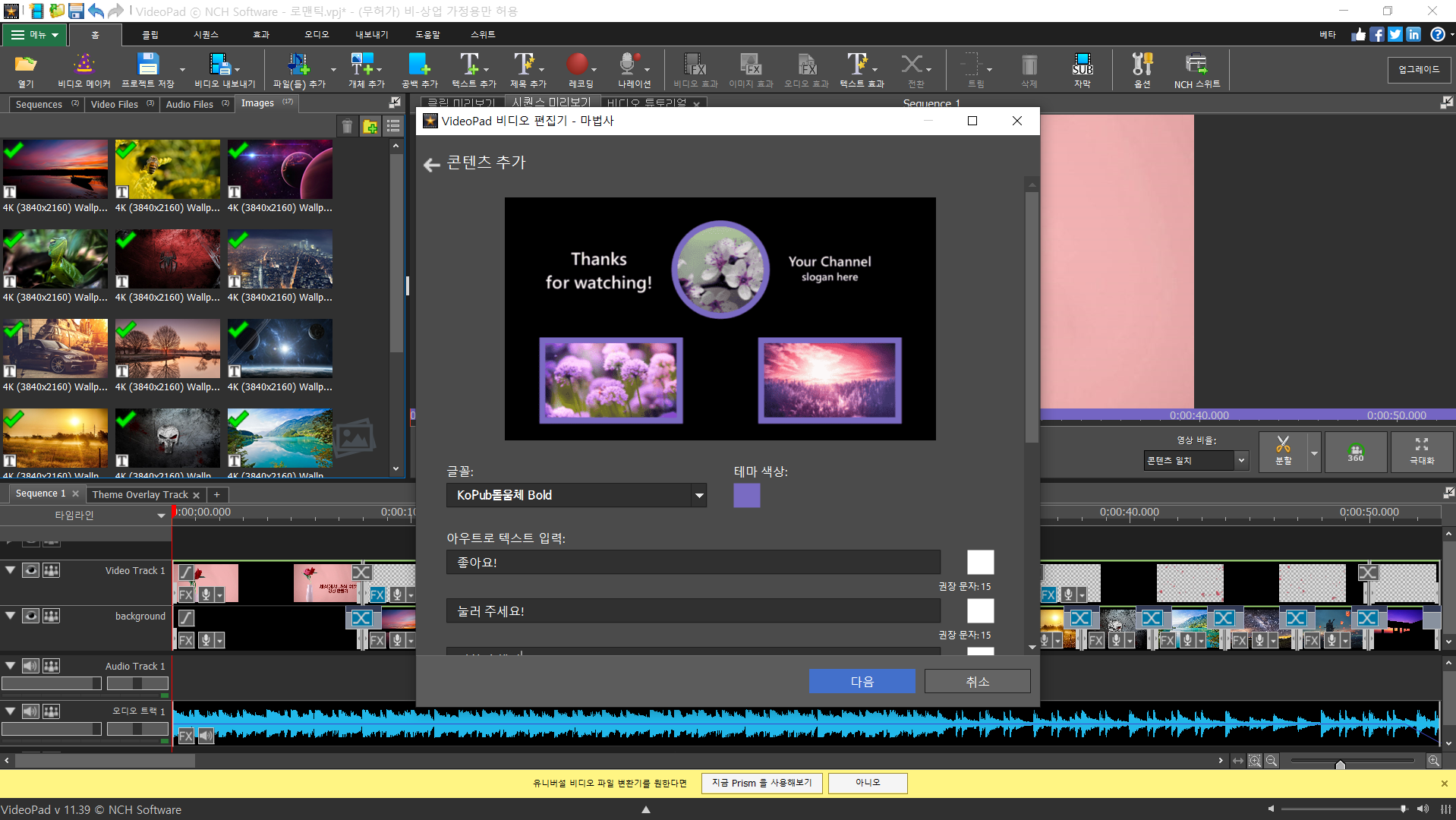Click the Facebook share icon
The image size is (1456, 820).
click(x=1377, y=34)
